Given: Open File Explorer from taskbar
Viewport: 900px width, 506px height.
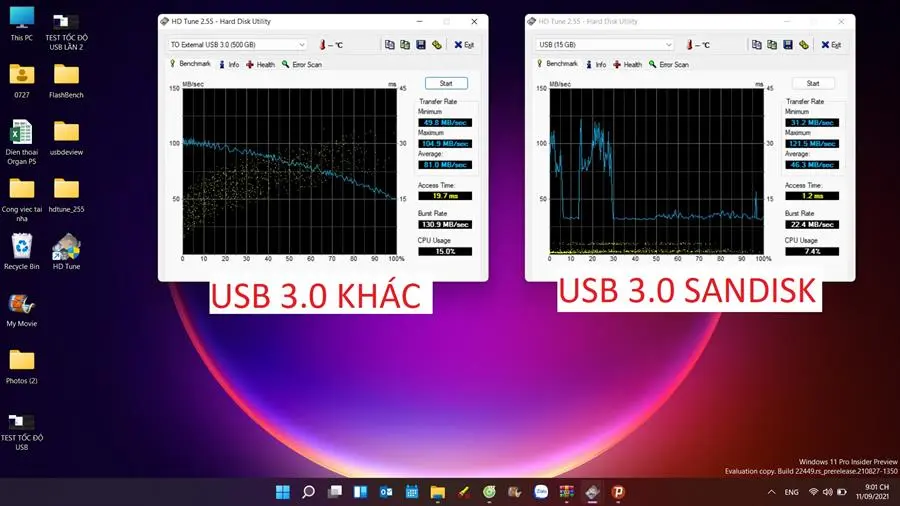Looking at the screenshot, I should [438, 492].
